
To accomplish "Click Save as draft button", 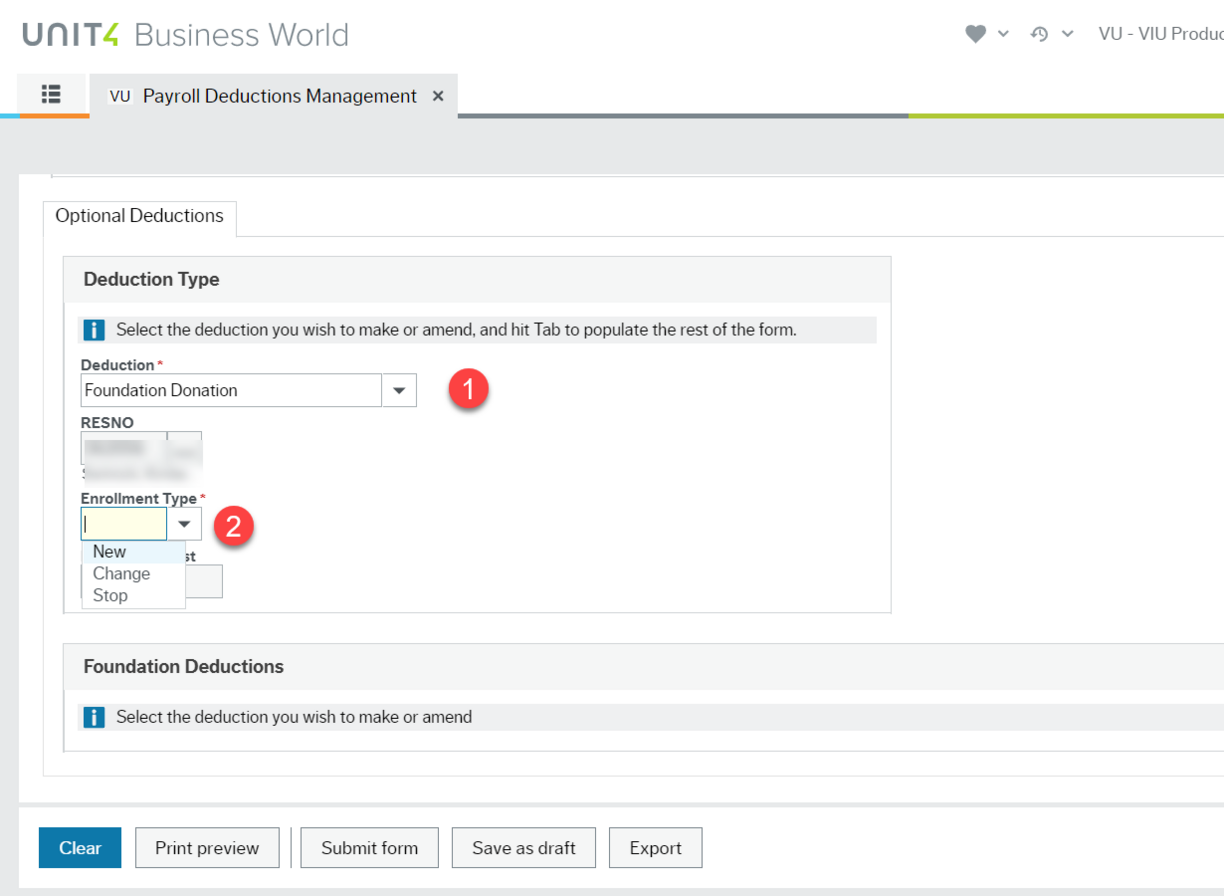I will [523, 848].
